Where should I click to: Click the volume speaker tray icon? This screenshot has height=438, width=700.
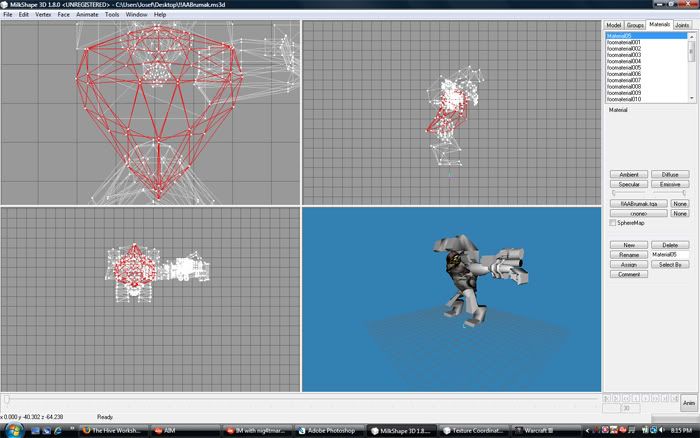pyautogui.click(x=662, y=430)
